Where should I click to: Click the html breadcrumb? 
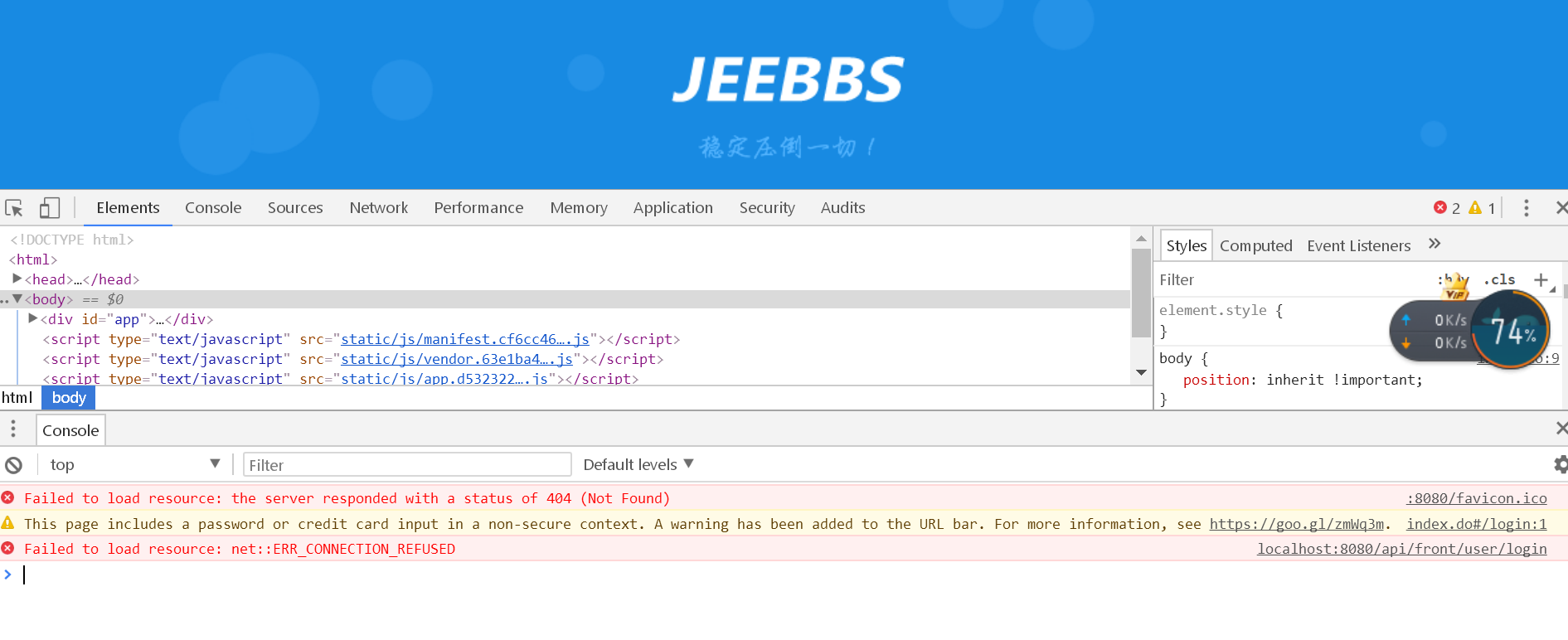click(17, 398)
